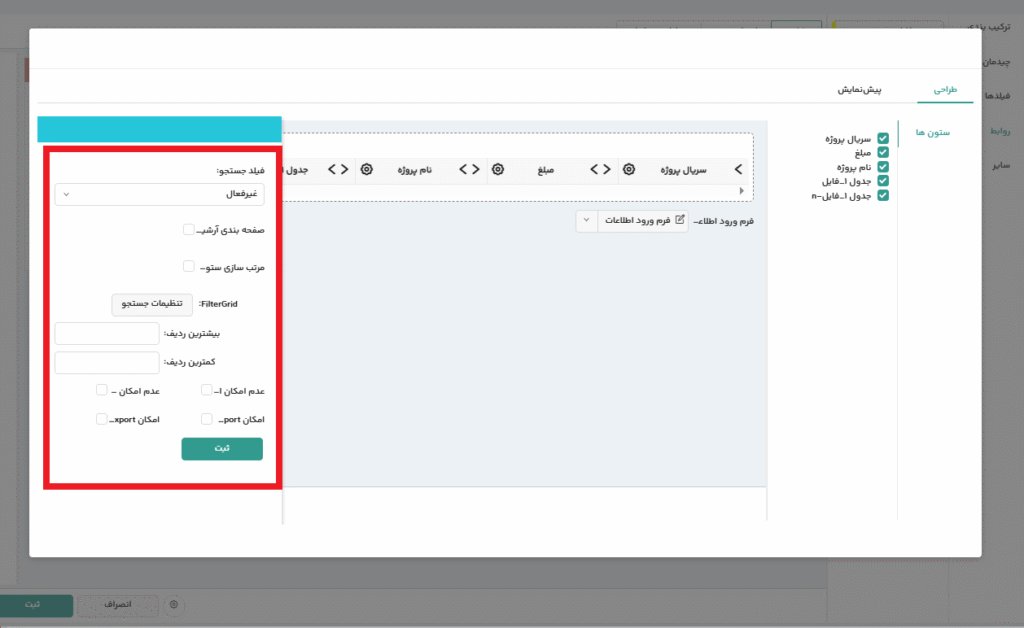Click the gear icon of مبلغ column
1024x628 pixels.
click(498, 169)
